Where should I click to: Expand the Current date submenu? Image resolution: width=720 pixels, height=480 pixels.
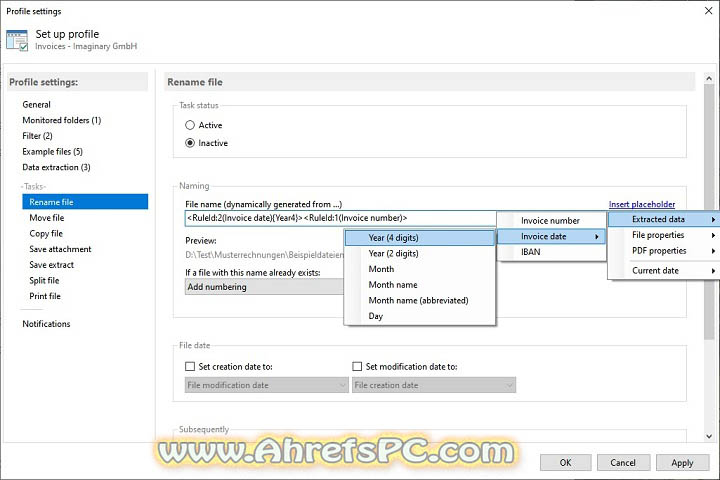[x=662, y=271]
